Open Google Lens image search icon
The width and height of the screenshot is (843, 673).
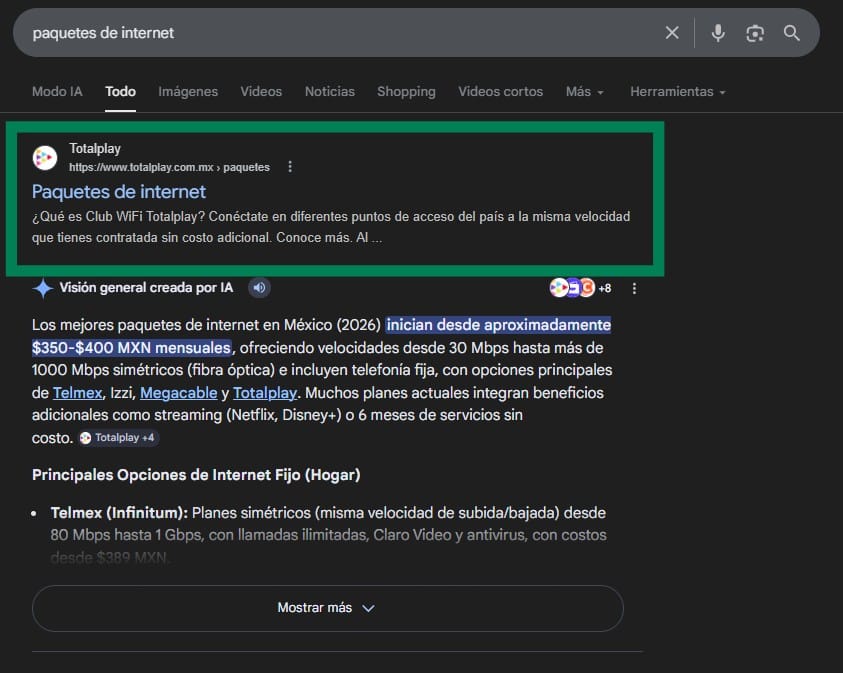point(755,33)
